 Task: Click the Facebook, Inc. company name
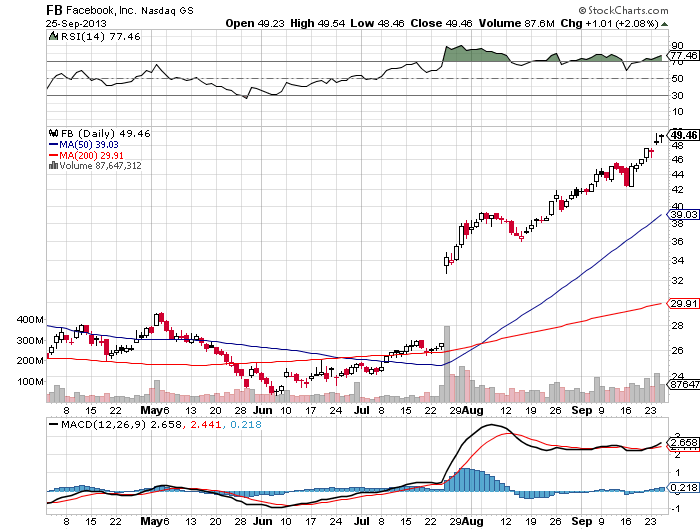101,10
